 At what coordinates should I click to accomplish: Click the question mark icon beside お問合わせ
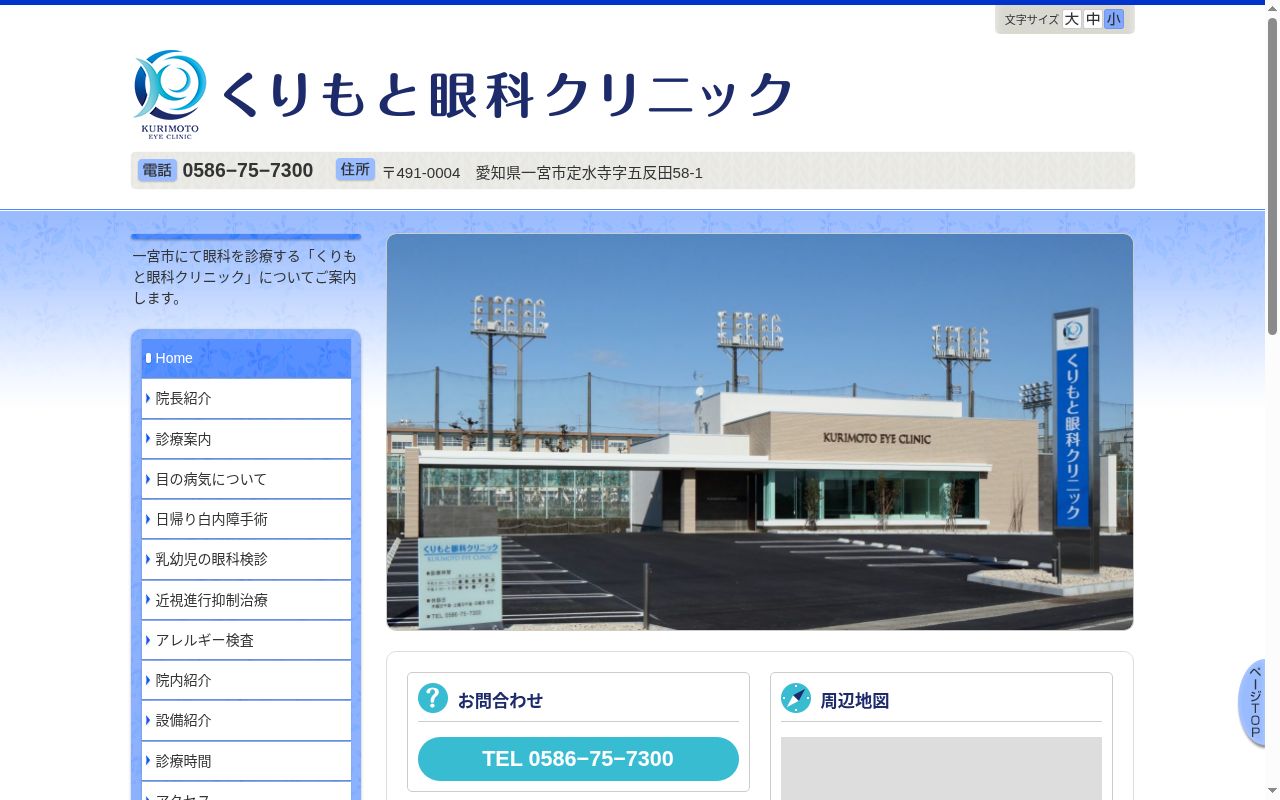click(433, 698)
